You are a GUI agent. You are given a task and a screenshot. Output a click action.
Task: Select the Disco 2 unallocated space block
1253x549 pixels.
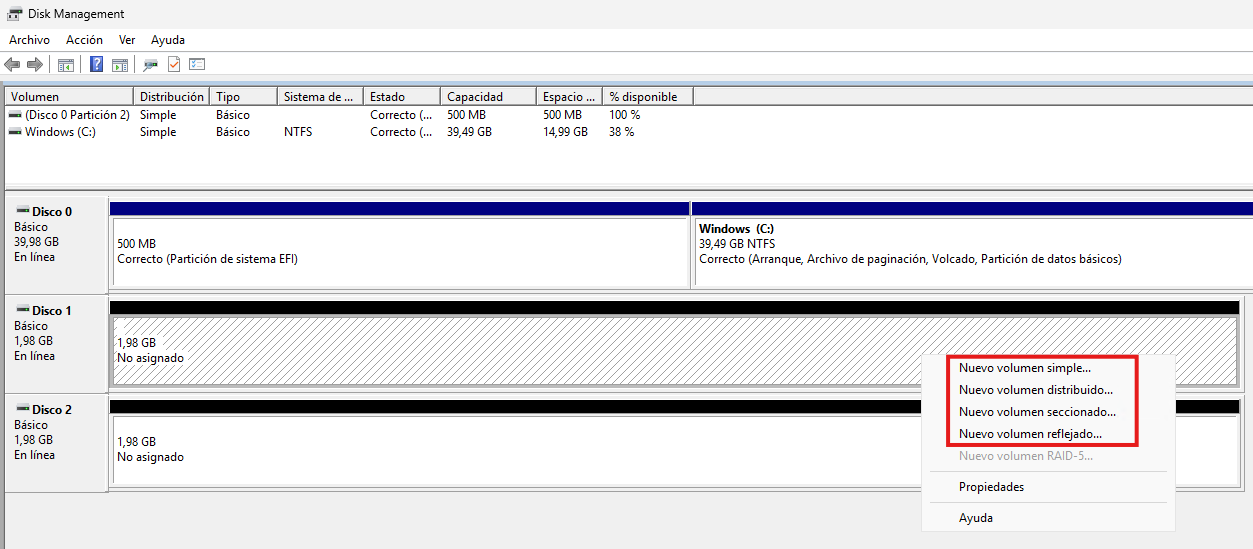[x=500, y=449]
